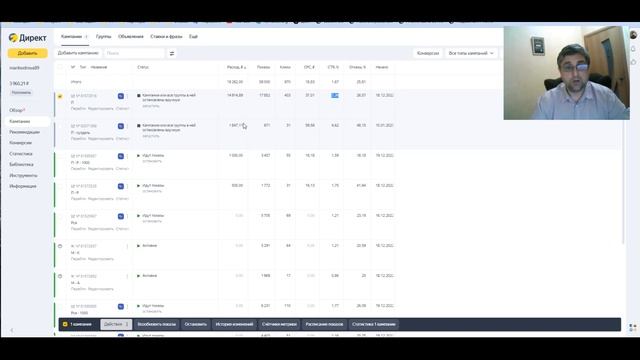Open Конверсии in left sidebar
The image size is (640, 360).
point(20,143)
